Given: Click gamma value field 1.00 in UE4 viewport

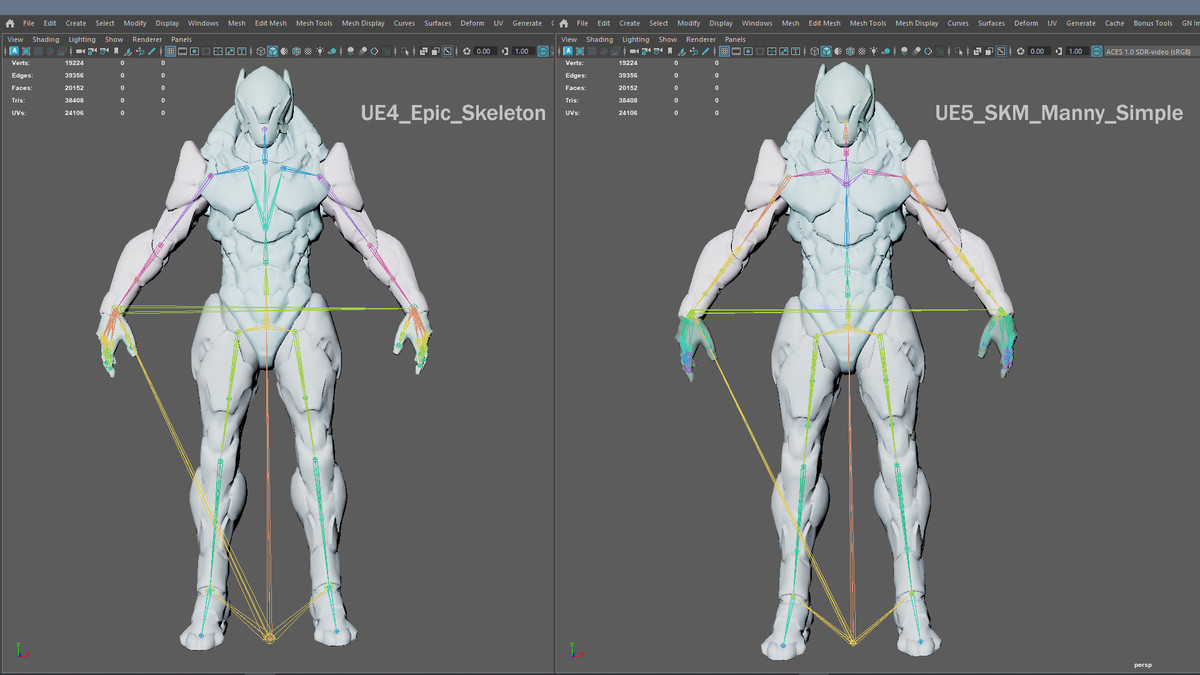Looking at the screenshot, I should (x=523, y=51).
